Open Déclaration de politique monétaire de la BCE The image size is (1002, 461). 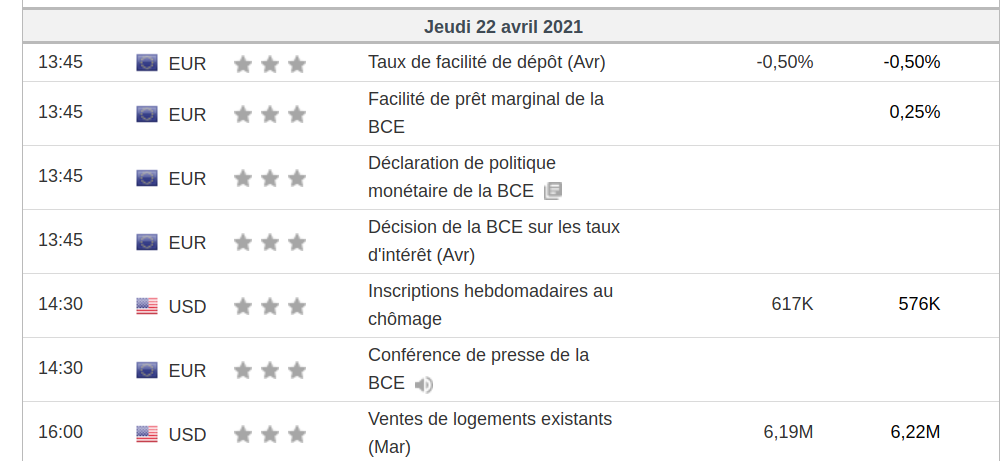[x=461, y=163]
